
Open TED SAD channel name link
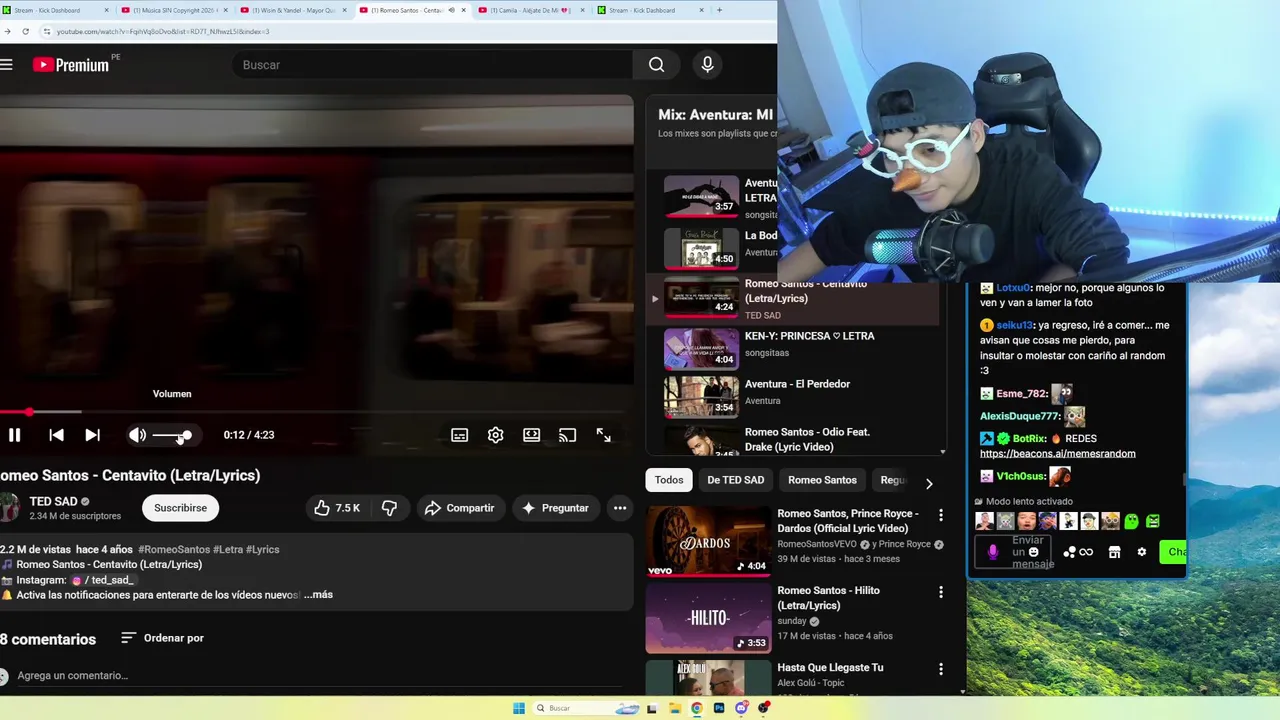pos(53,501)
